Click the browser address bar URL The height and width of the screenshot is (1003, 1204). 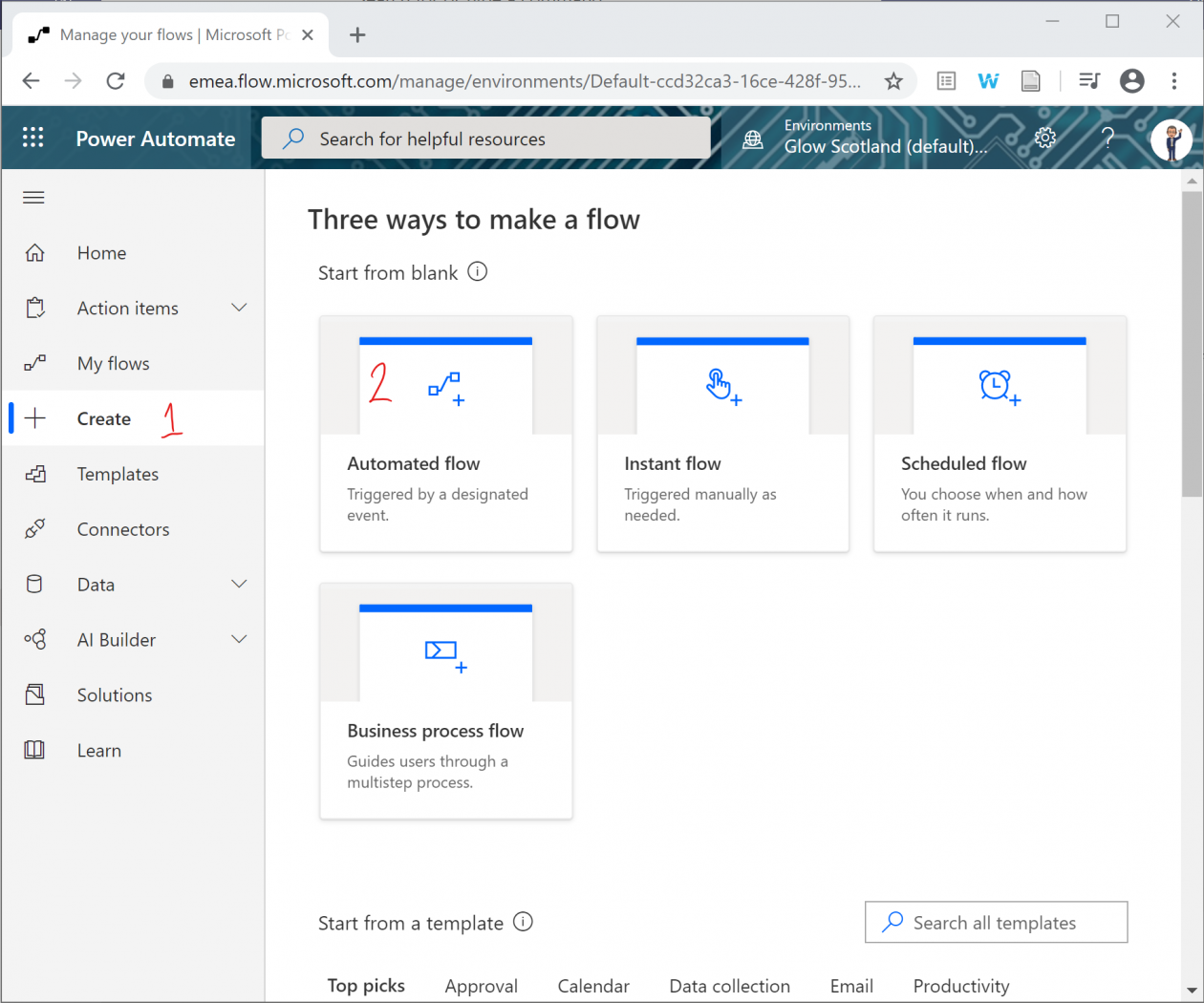[x=525, y=81]
